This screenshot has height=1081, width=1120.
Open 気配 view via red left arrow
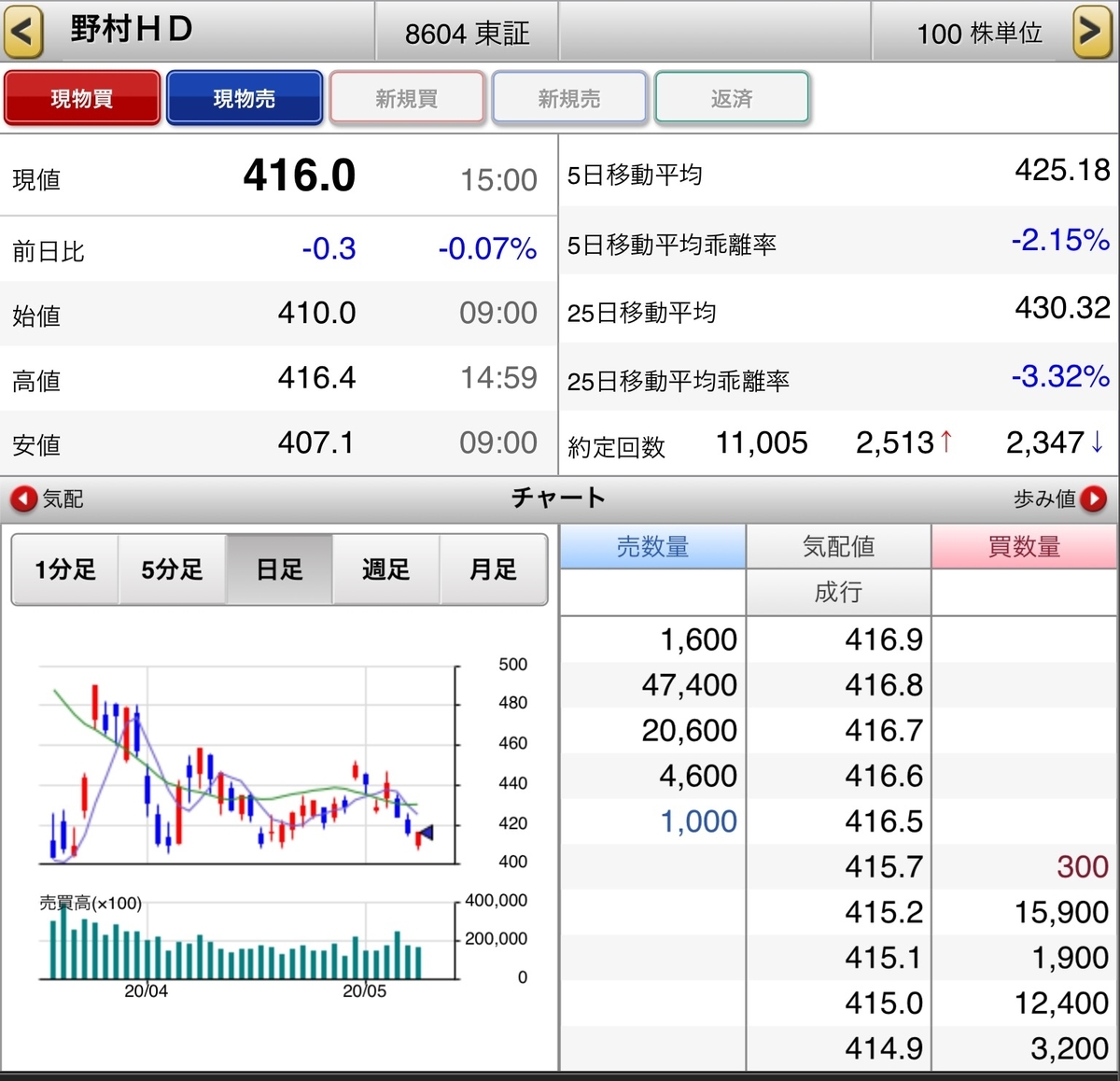23,499
